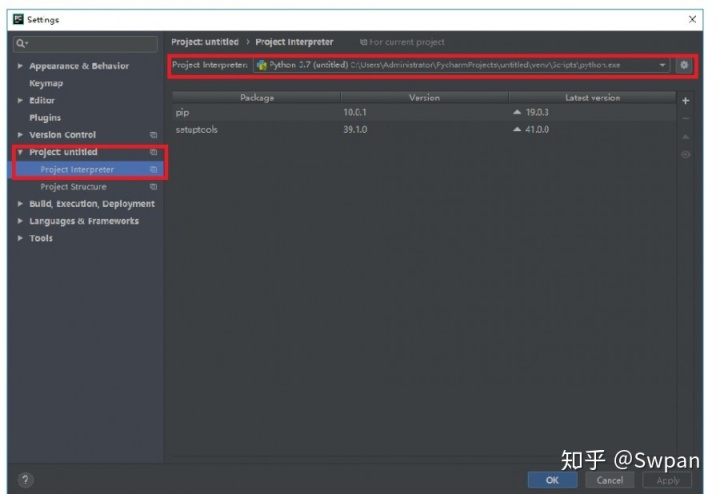Select Plugins in settings tree
This screenshot has height=494, width=720.
click(45, 118)
